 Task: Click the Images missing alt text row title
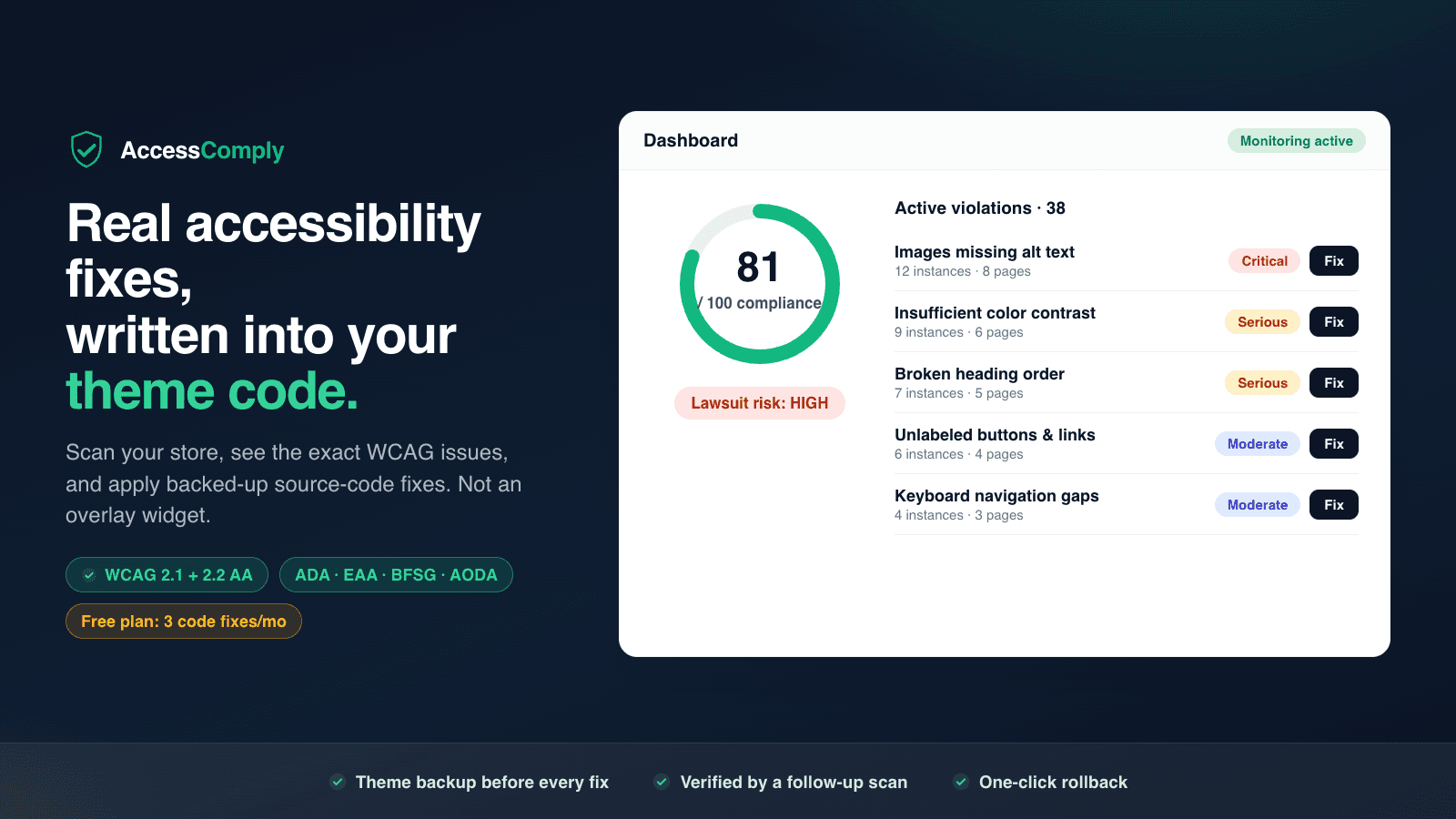[x=985, y=252]
